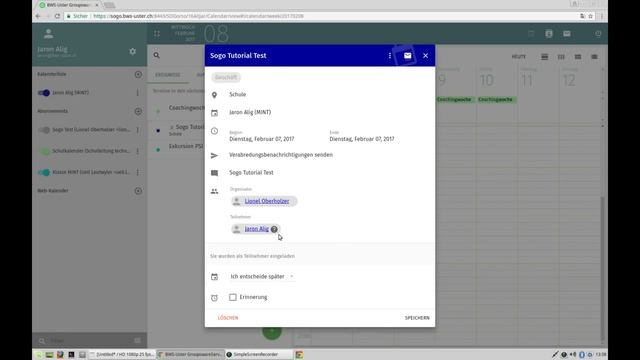Viewport: 640px width, 360px height.
Task: Open options menu for Jaron Alig (MINT) calendar
Action: pyautogui.click(x=138, y=93)
